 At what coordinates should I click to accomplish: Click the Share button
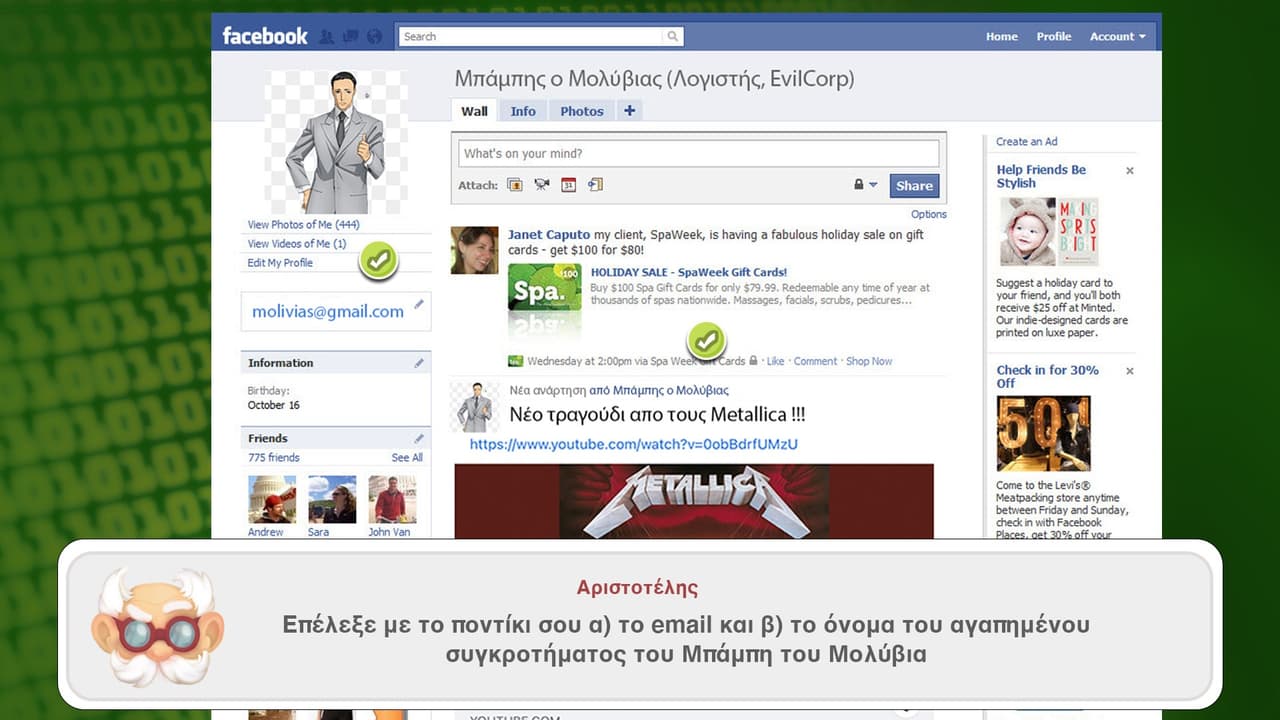pyautogui.click(x=914, y=185)
